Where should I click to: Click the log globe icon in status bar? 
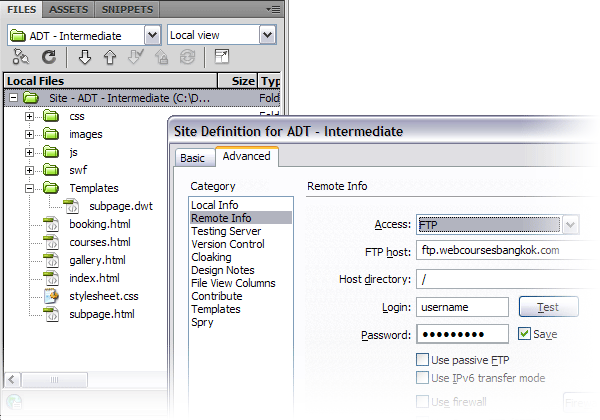tap(14, 402)
